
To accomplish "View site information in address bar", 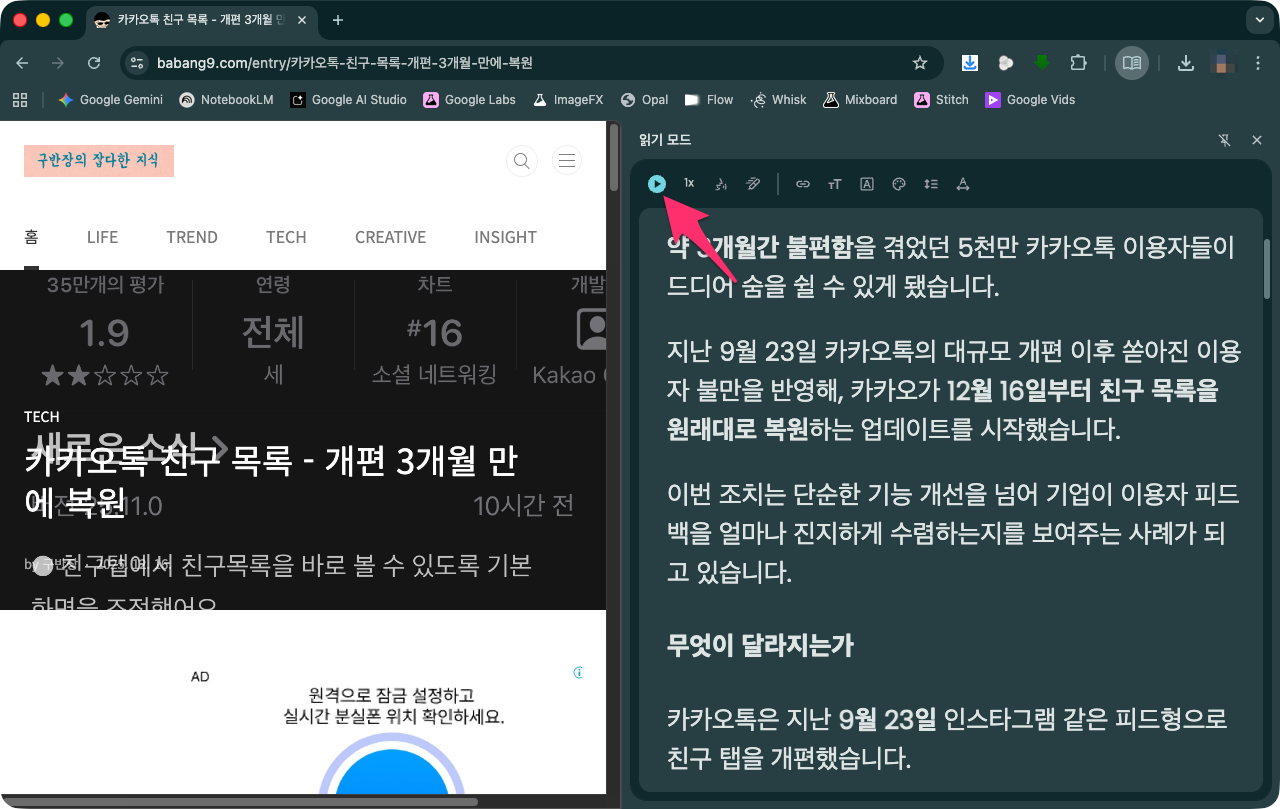I will click(x=139, y=63).
